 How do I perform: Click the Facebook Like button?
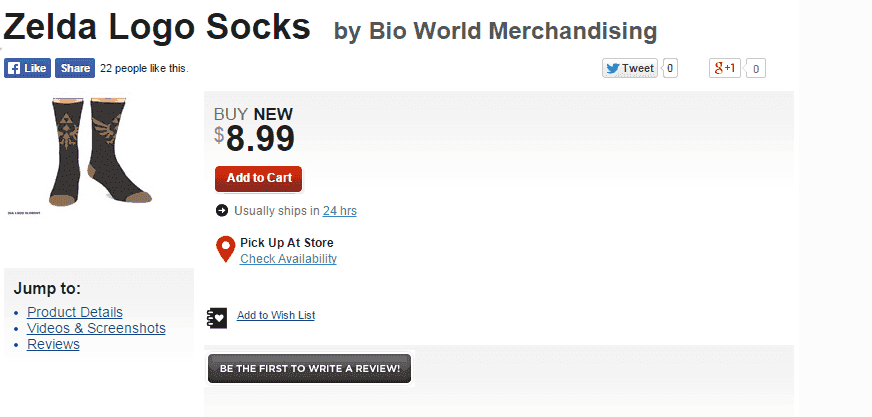(27, 68)
